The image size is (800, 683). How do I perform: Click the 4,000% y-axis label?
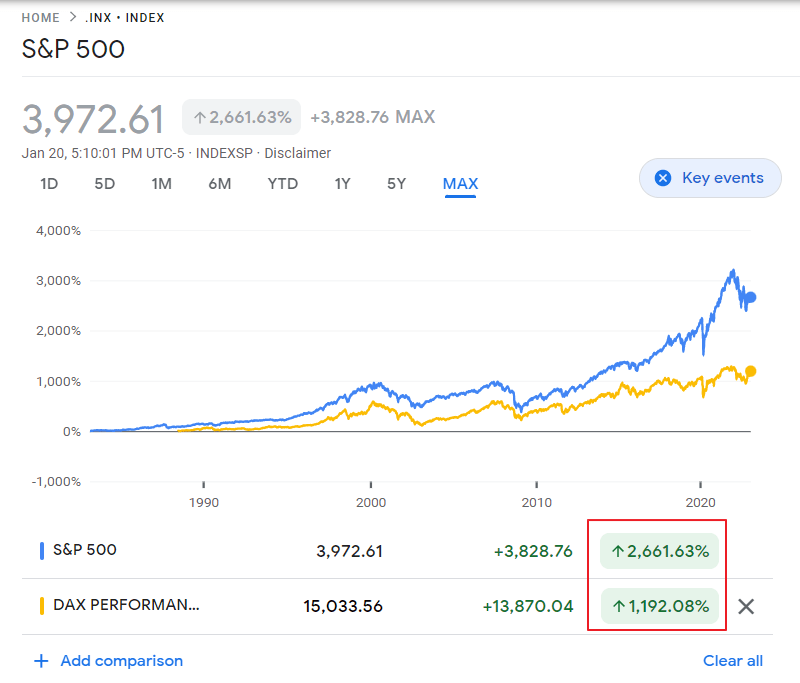click(58, 231)
